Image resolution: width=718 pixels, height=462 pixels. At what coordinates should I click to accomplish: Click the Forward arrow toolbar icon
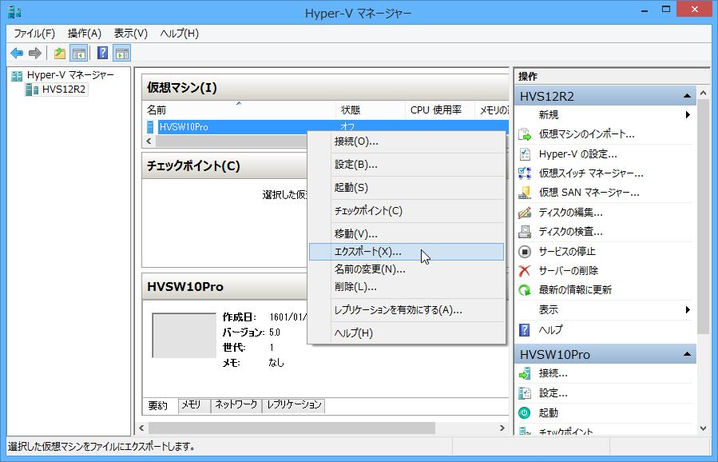tap(35, 54)
